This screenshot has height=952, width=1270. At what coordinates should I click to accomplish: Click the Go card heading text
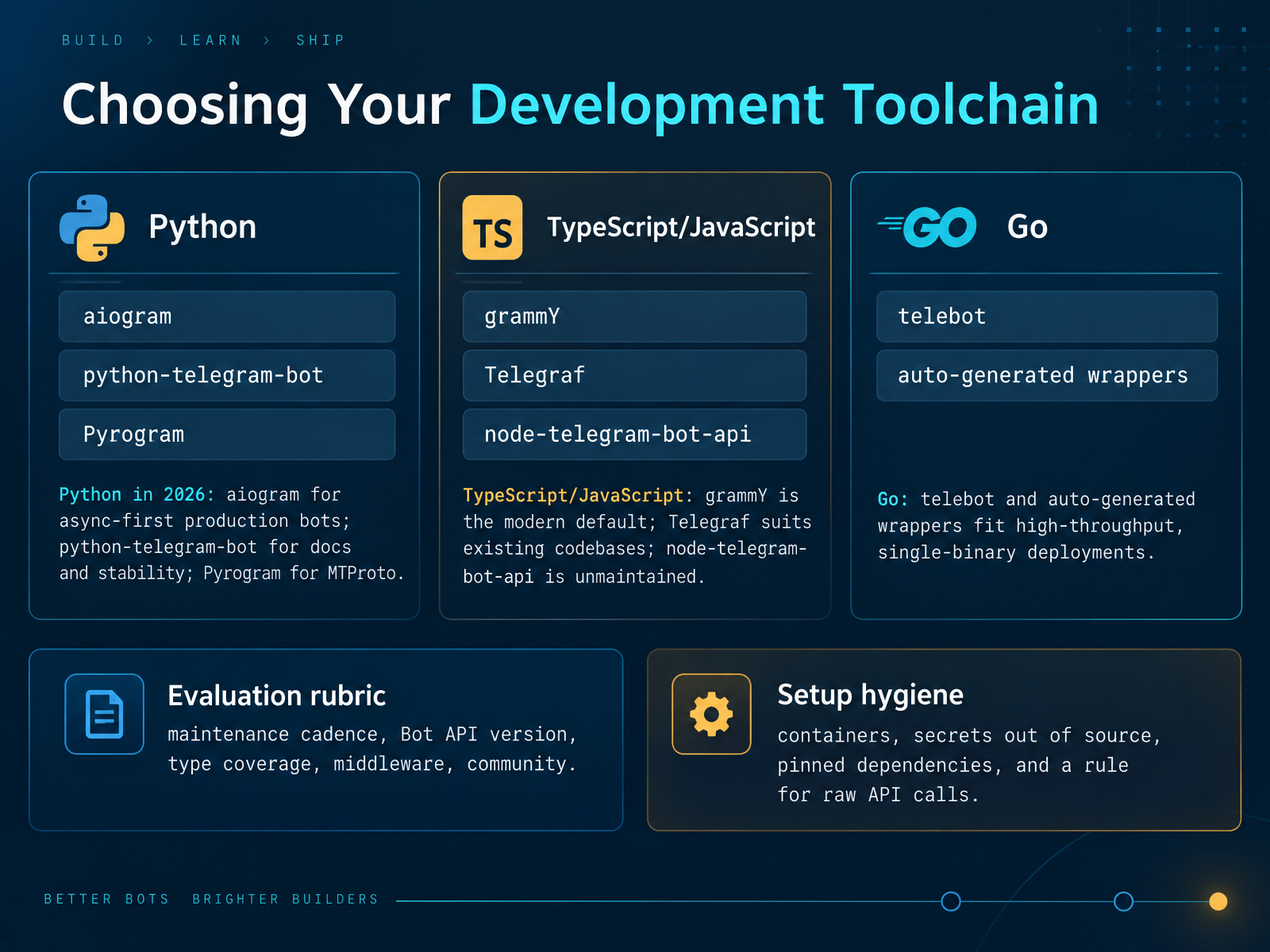(1027, 227)
